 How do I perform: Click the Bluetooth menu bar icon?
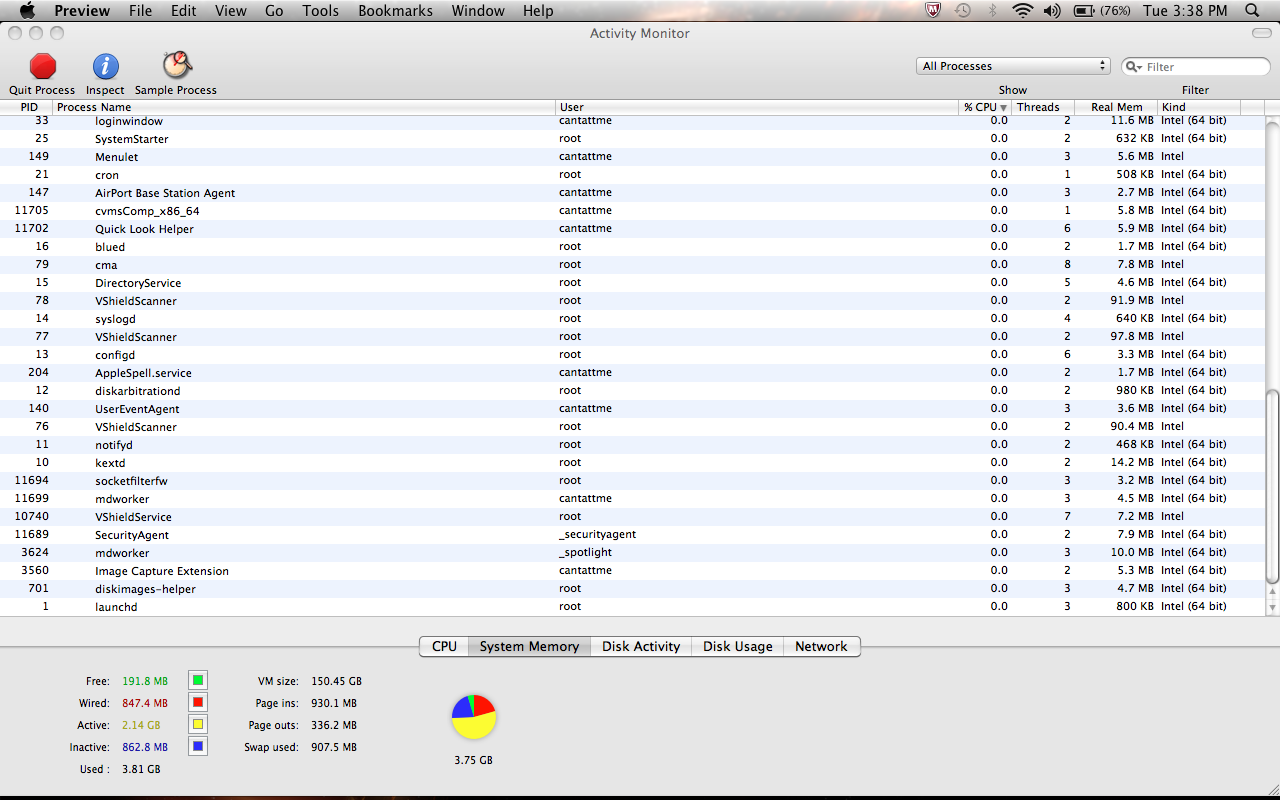click(x=993, y=11)
